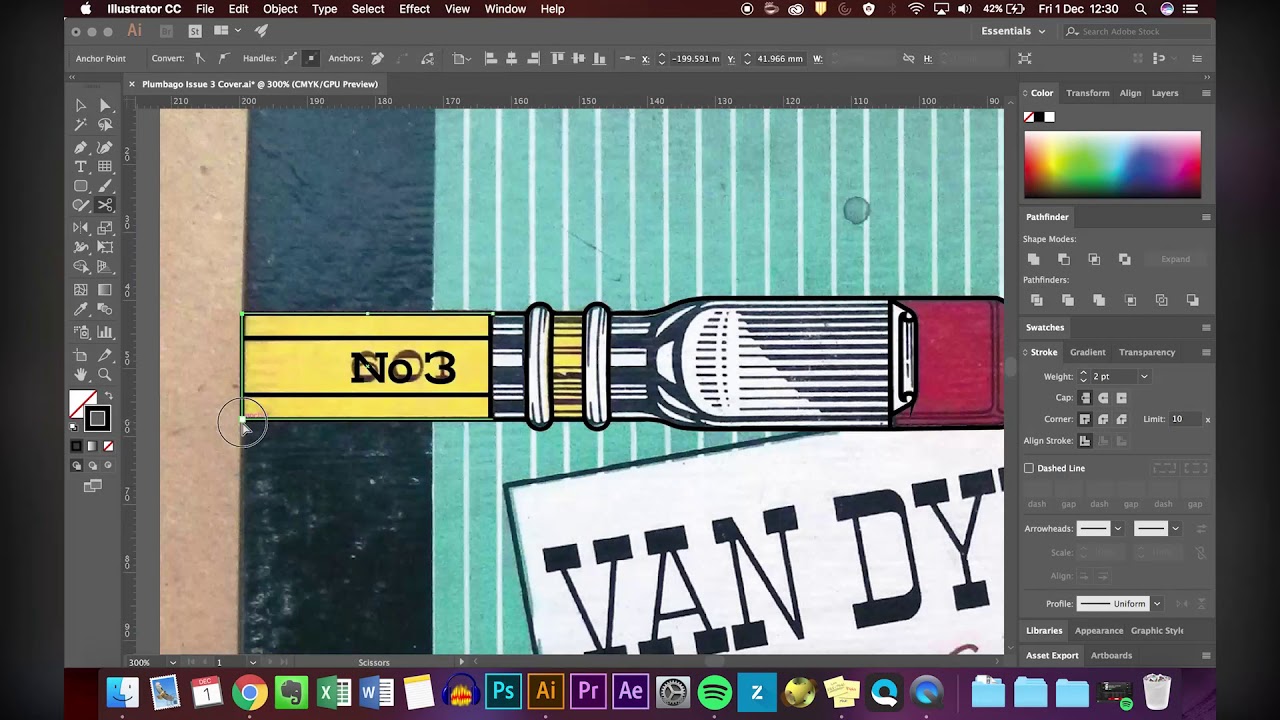The image size is (1280, 720).
Task: Open the Artboards tab
Action: (1111, 656)
